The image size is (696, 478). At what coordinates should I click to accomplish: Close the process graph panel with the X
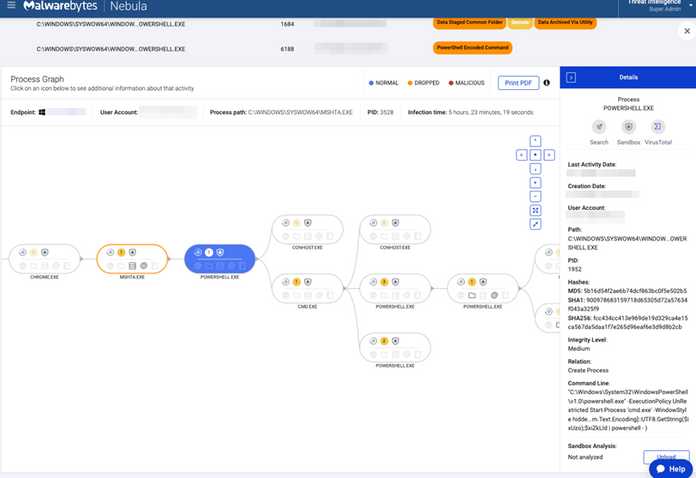tap(687, 31)
